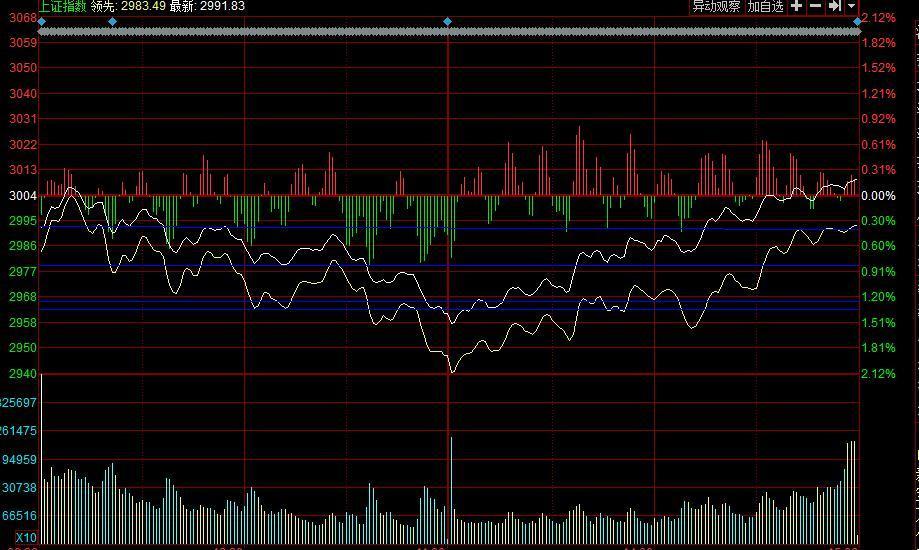Screen dimensions: 919x550
Task: Click the gray info strip below the markers
Action: tap(450, 32)
